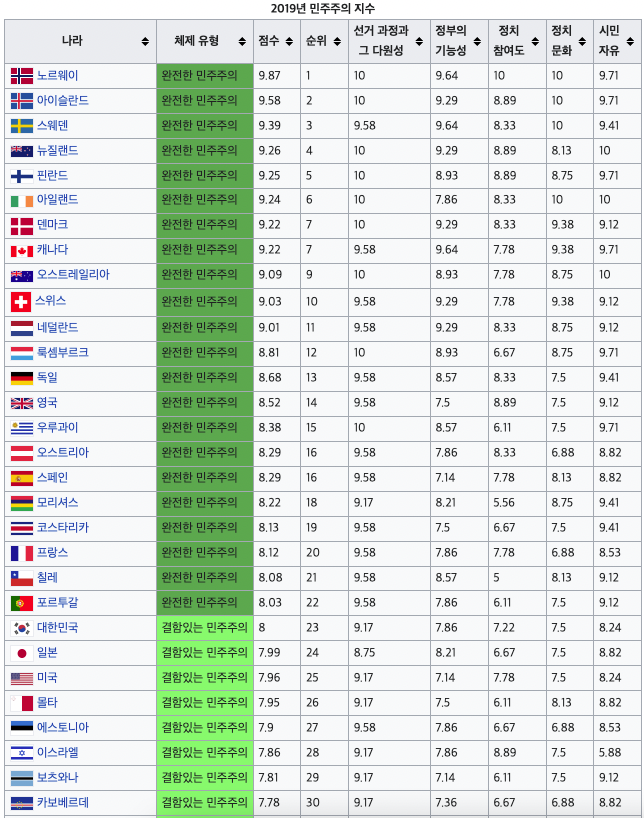Click the Ireland flag icon
Image resolution: width=644 pixels, height=818 pixels.
[21, 201]
